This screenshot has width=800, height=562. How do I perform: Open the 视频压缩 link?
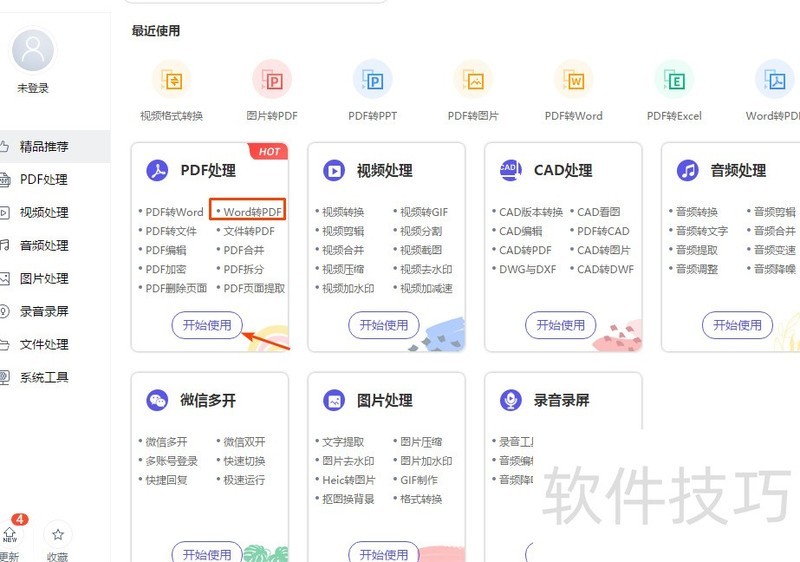tap(343, 269)
